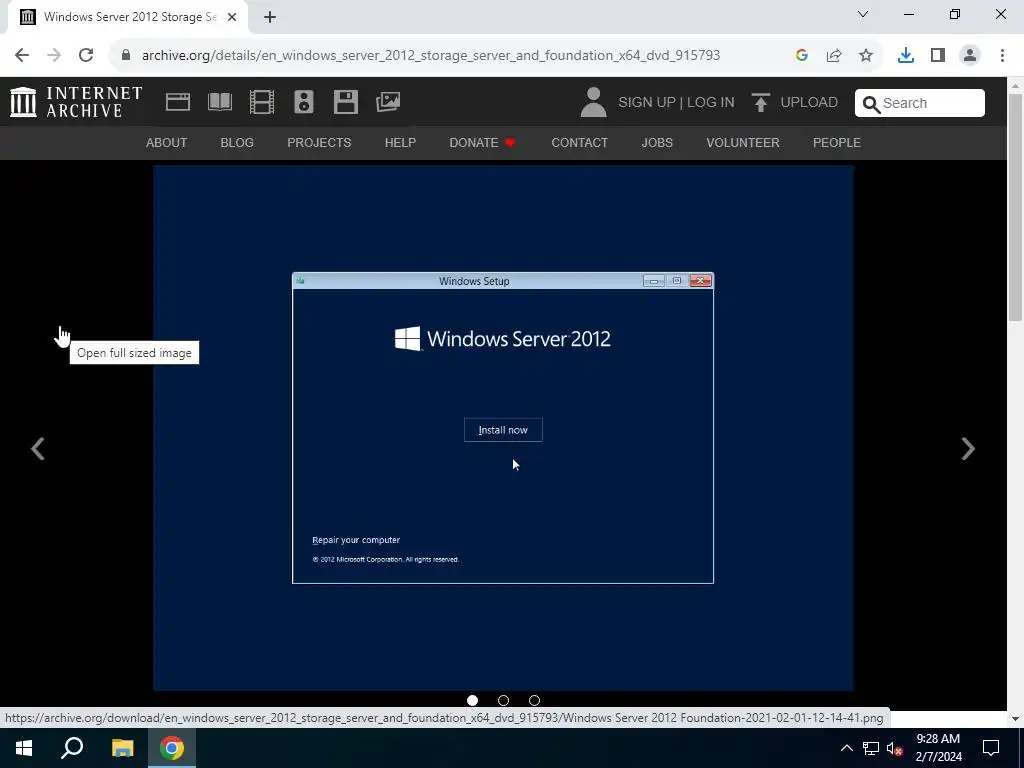Image resolution: width=1024 pixels, height=768 pixels.
Task: Open the HELP menu item
Action: [x=400, y=142]
